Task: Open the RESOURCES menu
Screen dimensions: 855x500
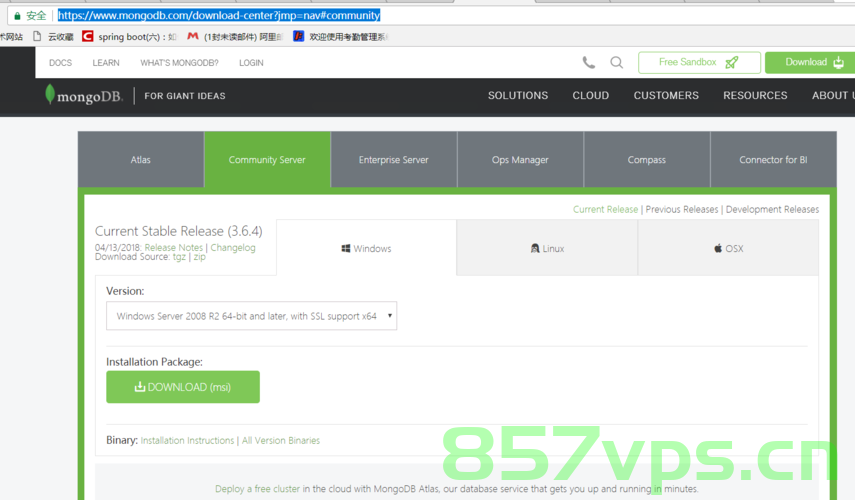Action: coord(755,95)
